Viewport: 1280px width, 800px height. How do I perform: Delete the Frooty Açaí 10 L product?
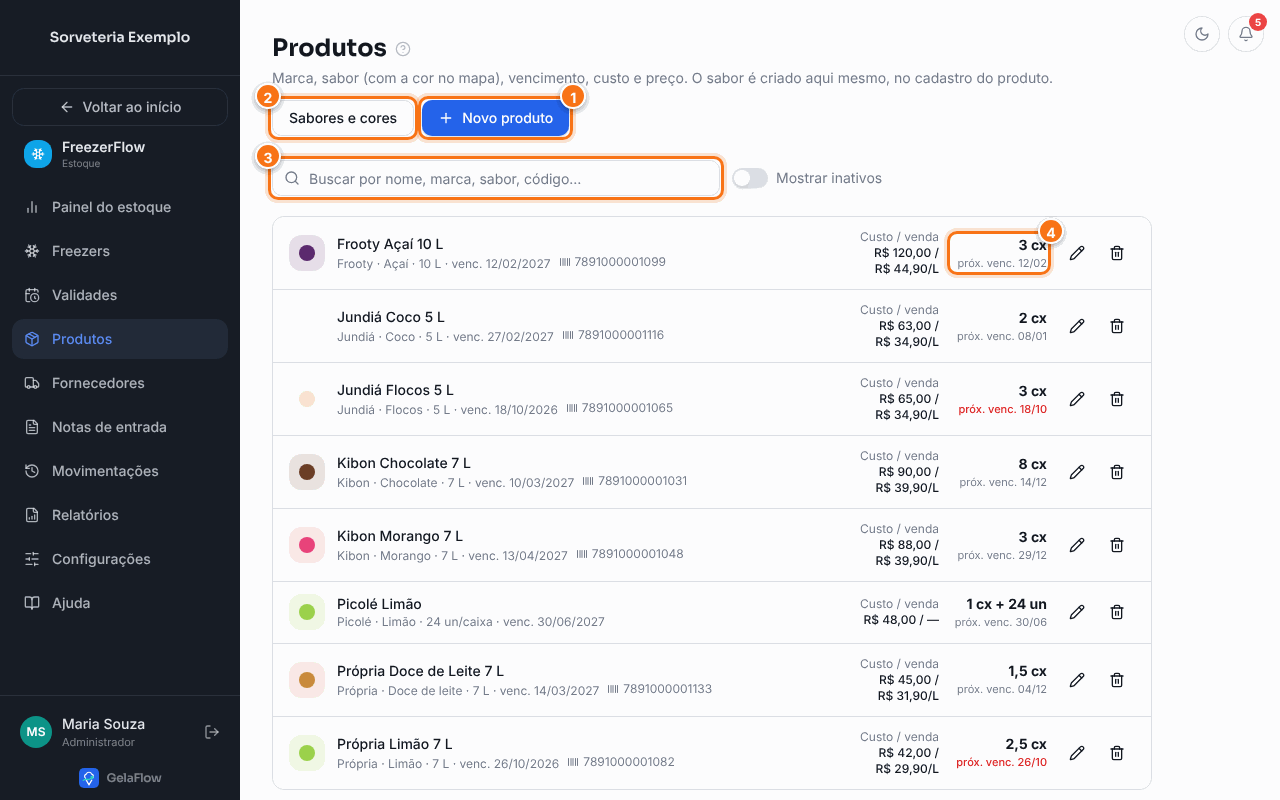point(1117,253)
